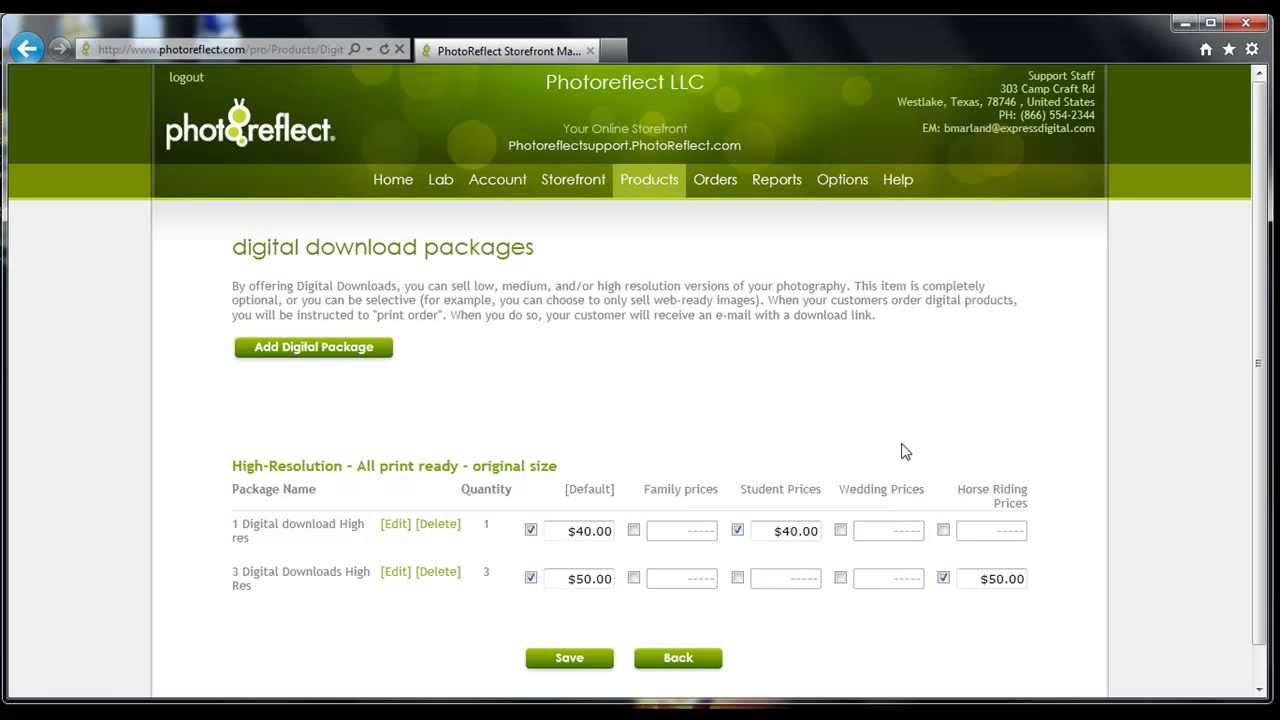Uncheck Default price for 3 Digital Downloads
Viewport: 1280px width, 720px height.
pyautogui.click(x=531, y=578)
